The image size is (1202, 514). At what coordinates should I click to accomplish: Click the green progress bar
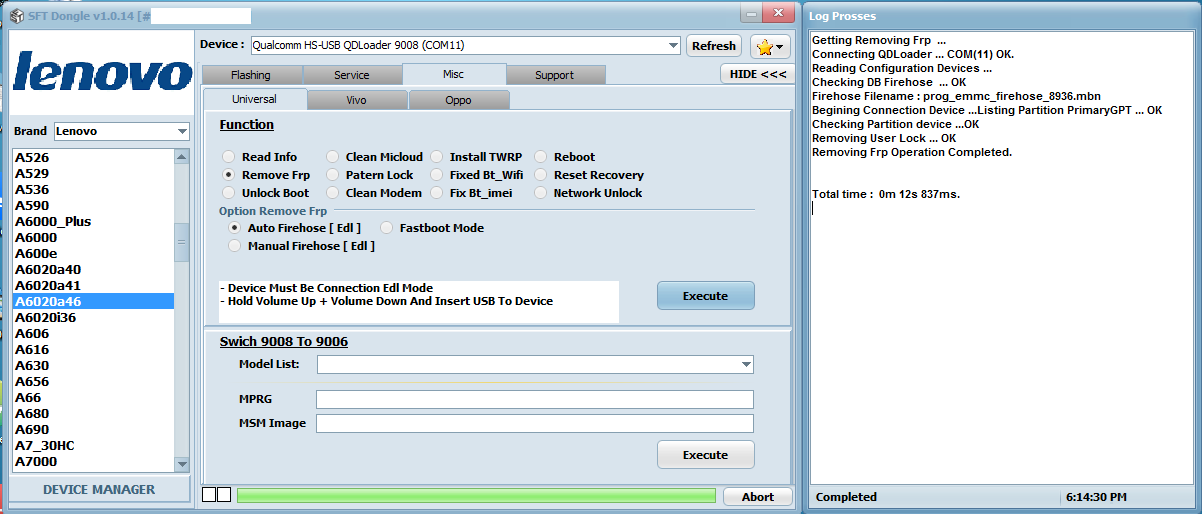(477, 496)
